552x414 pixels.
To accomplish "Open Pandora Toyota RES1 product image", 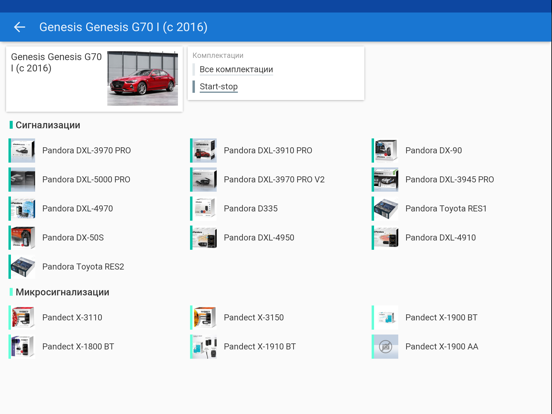I will (386, 208).
